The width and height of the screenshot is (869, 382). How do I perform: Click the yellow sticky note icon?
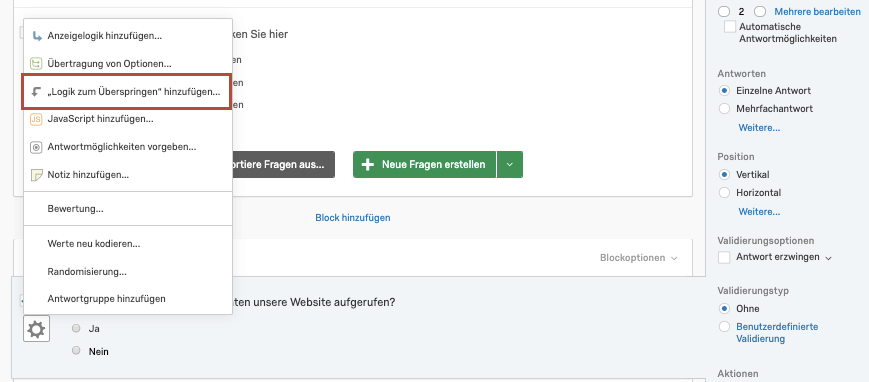(36, 175)
